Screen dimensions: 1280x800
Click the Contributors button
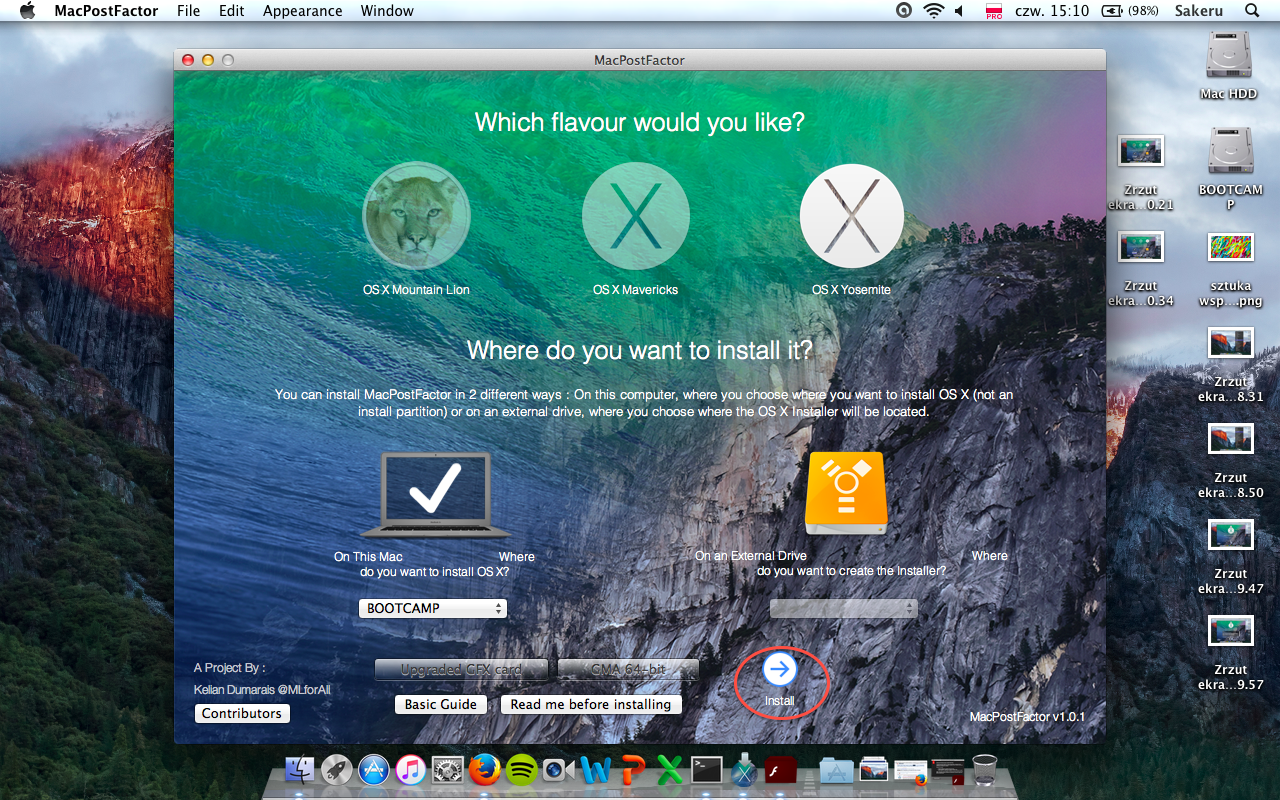coord(242,713)
